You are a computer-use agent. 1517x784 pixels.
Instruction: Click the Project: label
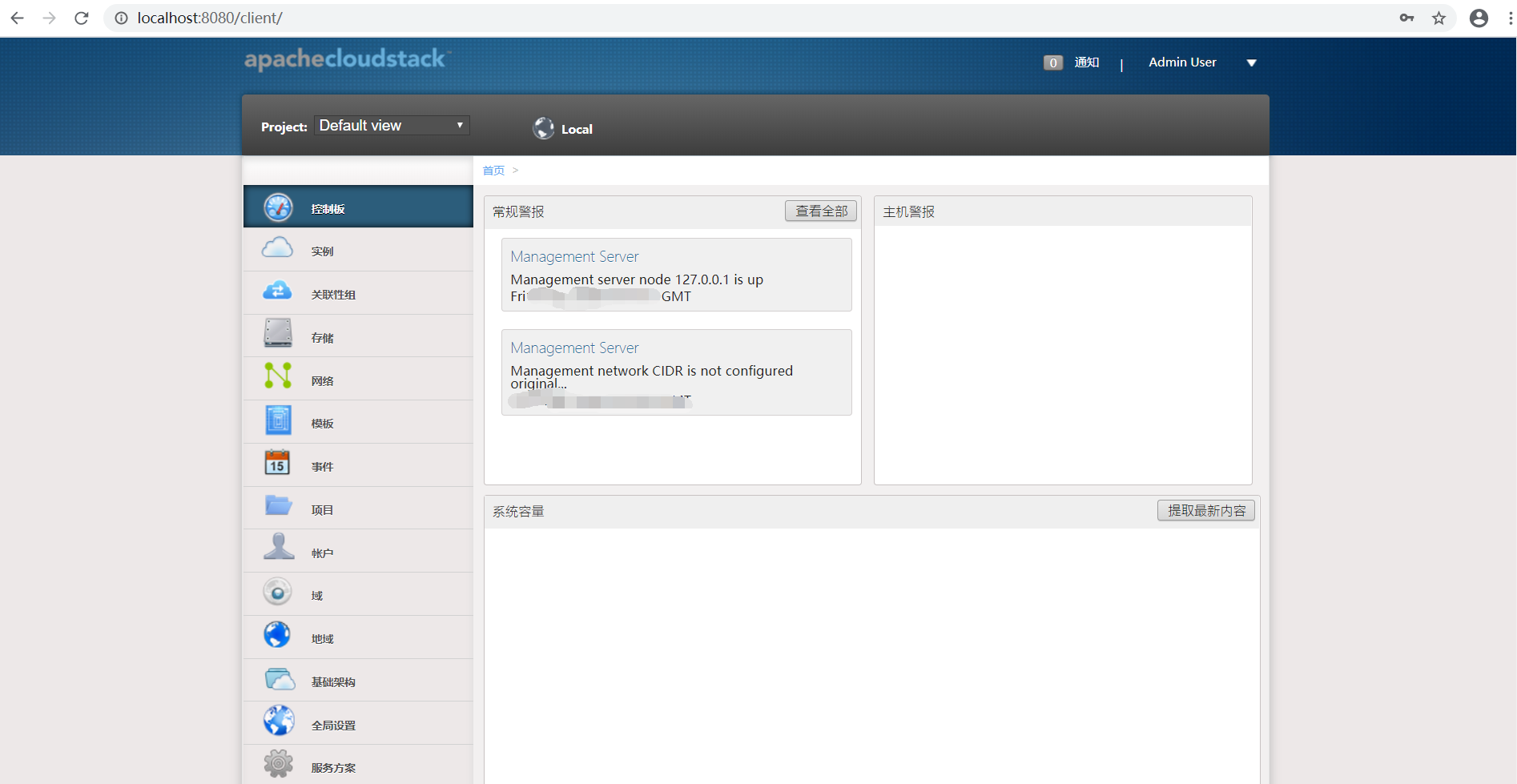tap(284, 127)
